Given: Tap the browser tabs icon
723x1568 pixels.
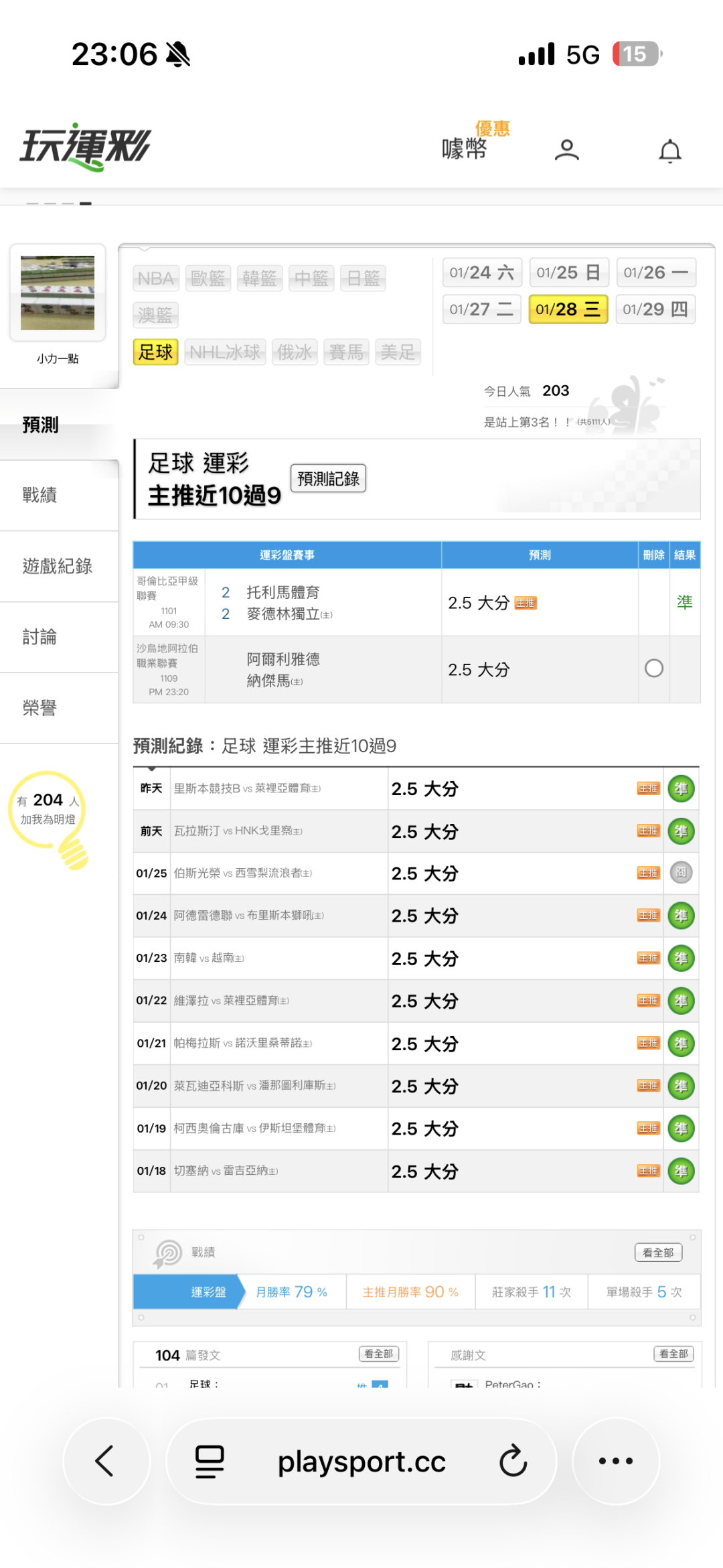Looking at the screenshot, I should pyautogui.click(x=210, y=1461).
